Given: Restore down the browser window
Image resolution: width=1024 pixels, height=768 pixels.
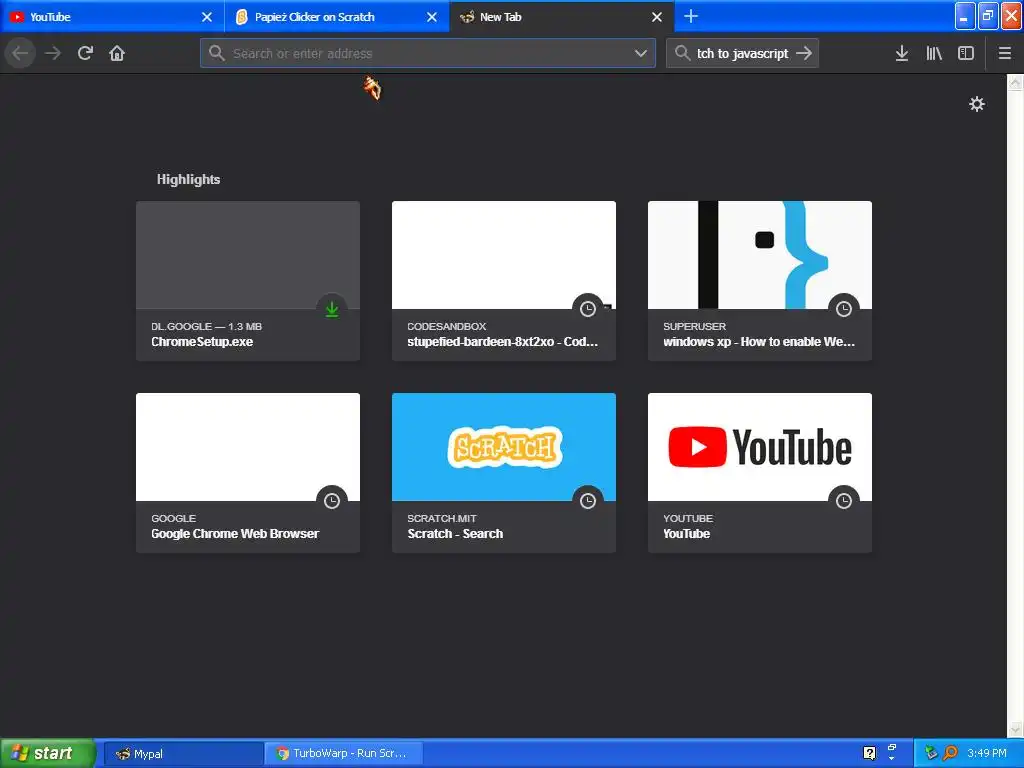Looking at the screenshot, I should pyautogui.click(x=988, y=16).
